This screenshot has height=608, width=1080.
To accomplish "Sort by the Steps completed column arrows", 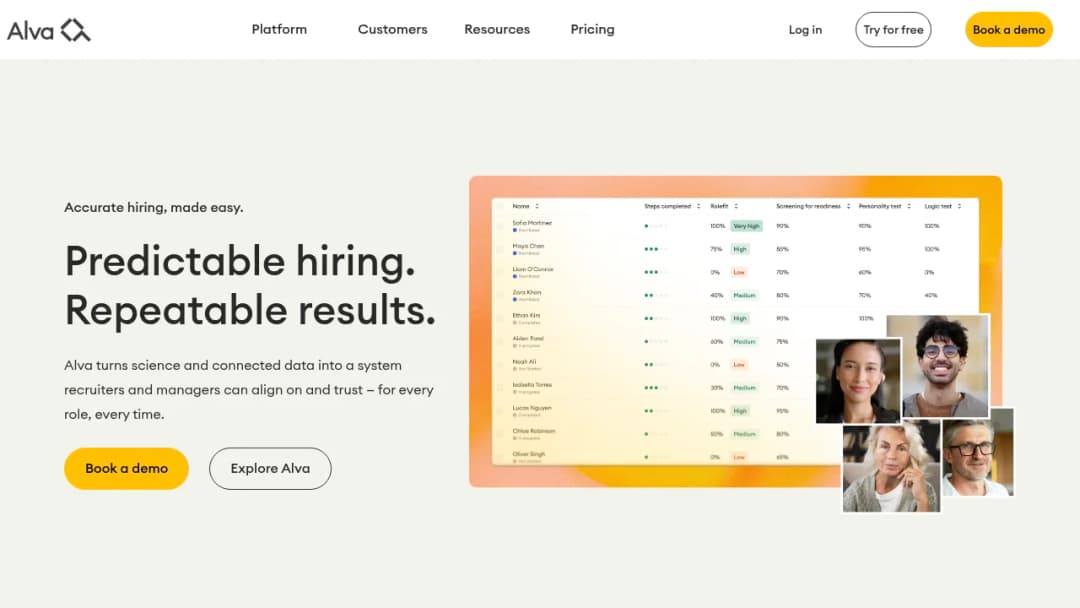I will point(698,206).
